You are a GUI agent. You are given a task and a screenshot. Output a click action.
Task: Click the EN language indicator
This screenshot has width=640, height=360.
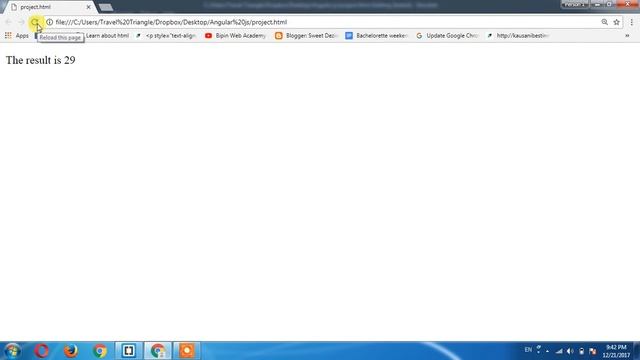click(x=528, y=350)
